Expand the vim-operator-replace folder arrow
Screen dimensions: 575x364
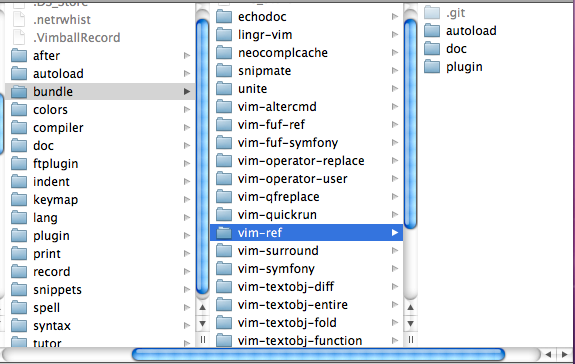point(395,161)
